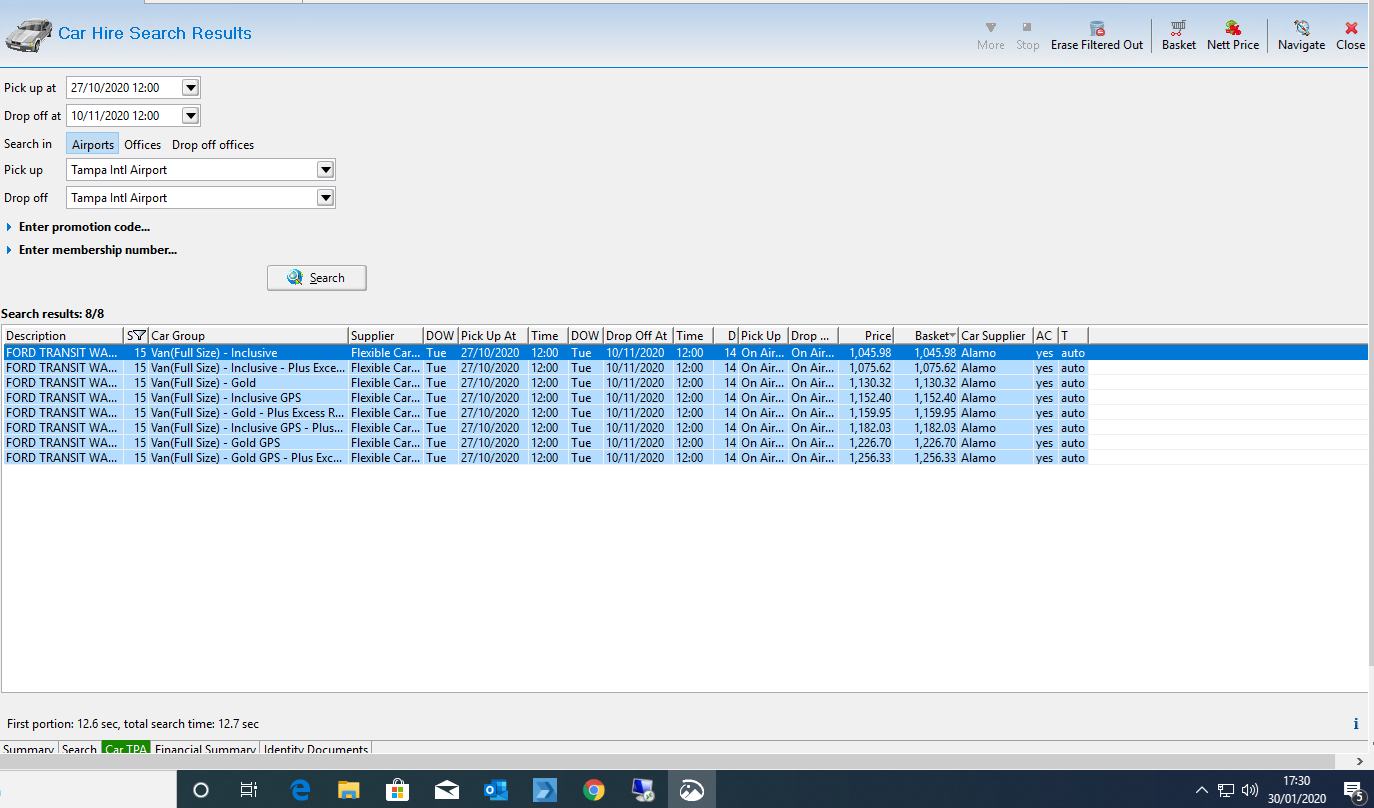1374x808 pixels.
Task: Click the Pick Up At column header
Action: (493, 336)
